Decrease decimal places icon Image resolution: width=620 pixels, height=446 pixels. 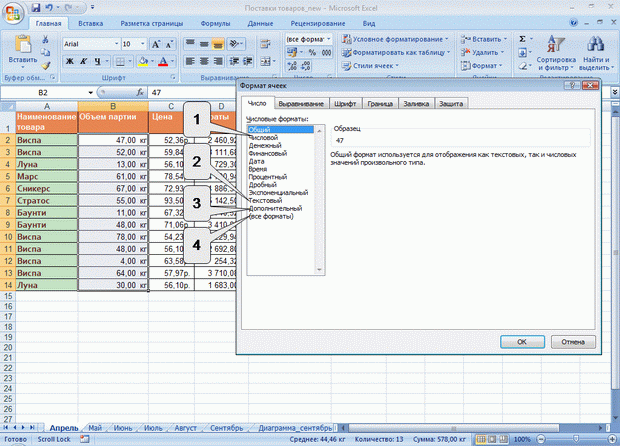click(x=306, y=66)
